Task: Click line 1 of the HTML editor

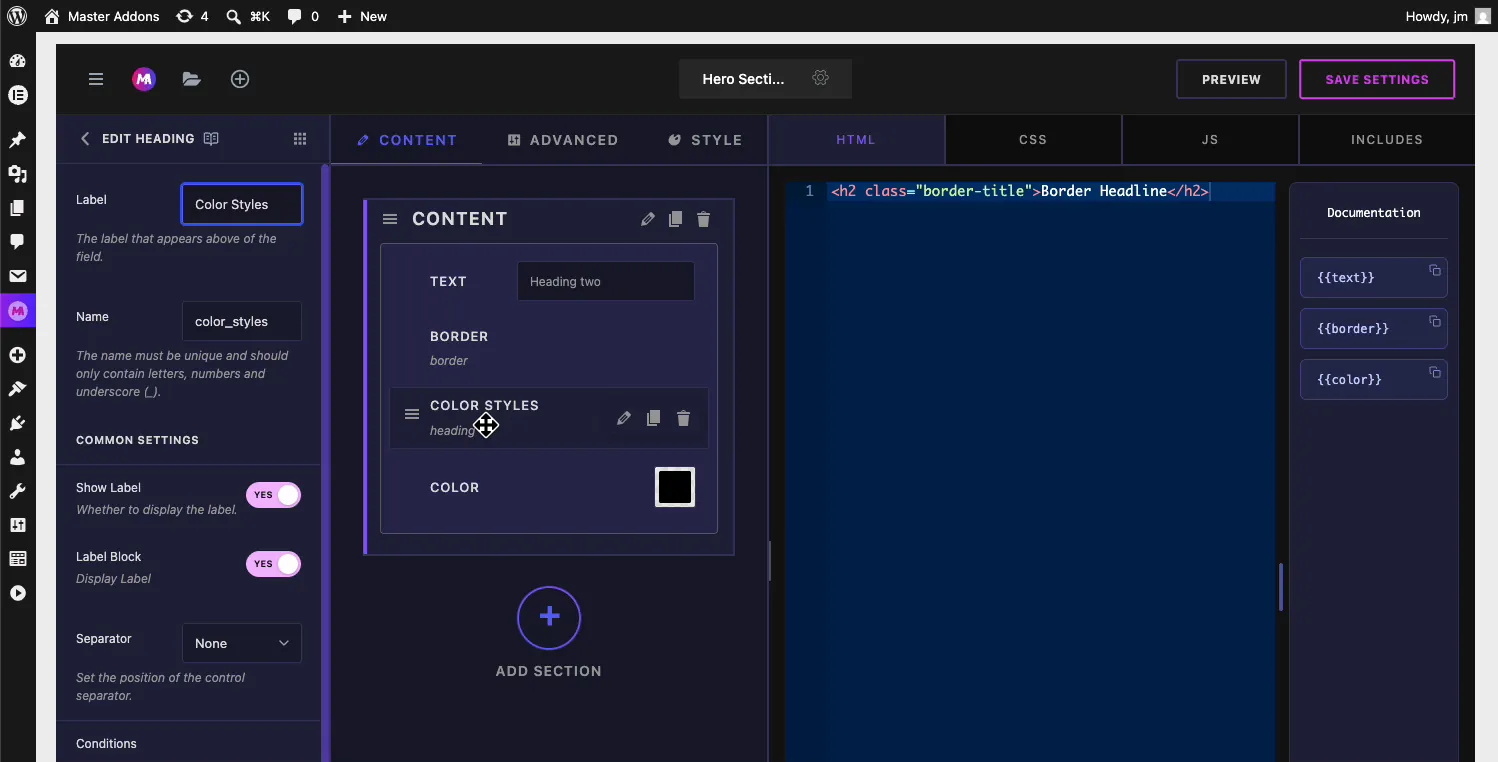Action: [1030, 191]
